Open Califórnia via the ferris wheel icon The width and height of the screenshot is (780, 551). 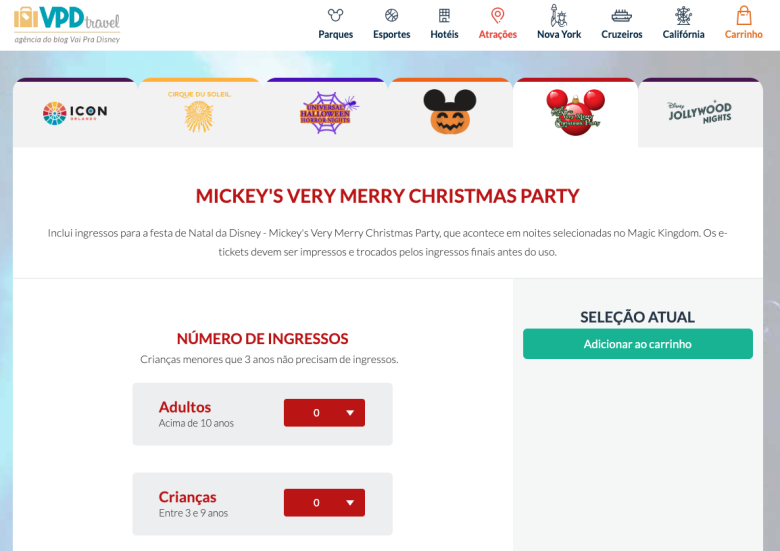(683, 15)
